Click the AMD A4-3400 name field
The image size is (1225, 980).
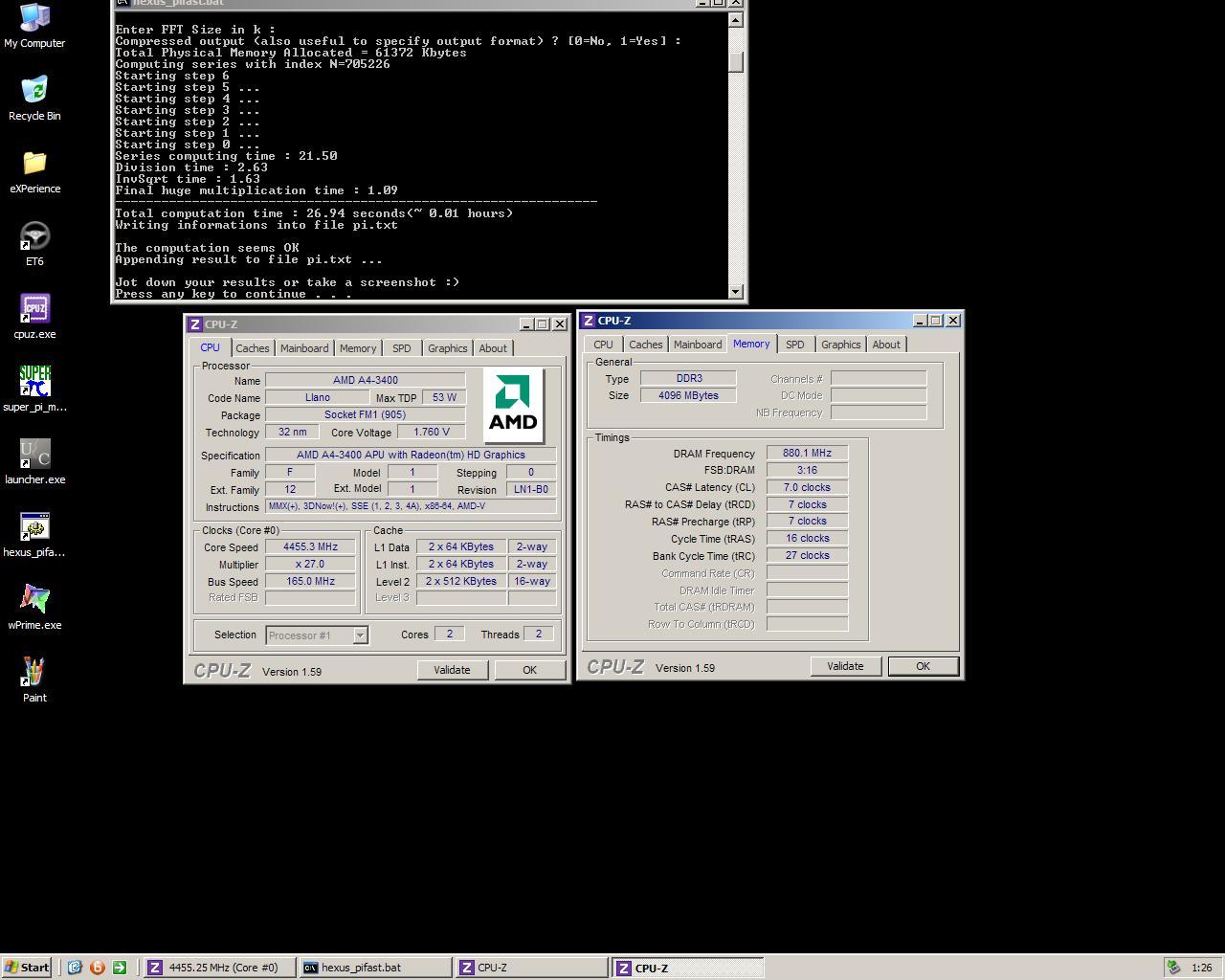(366, 380)
